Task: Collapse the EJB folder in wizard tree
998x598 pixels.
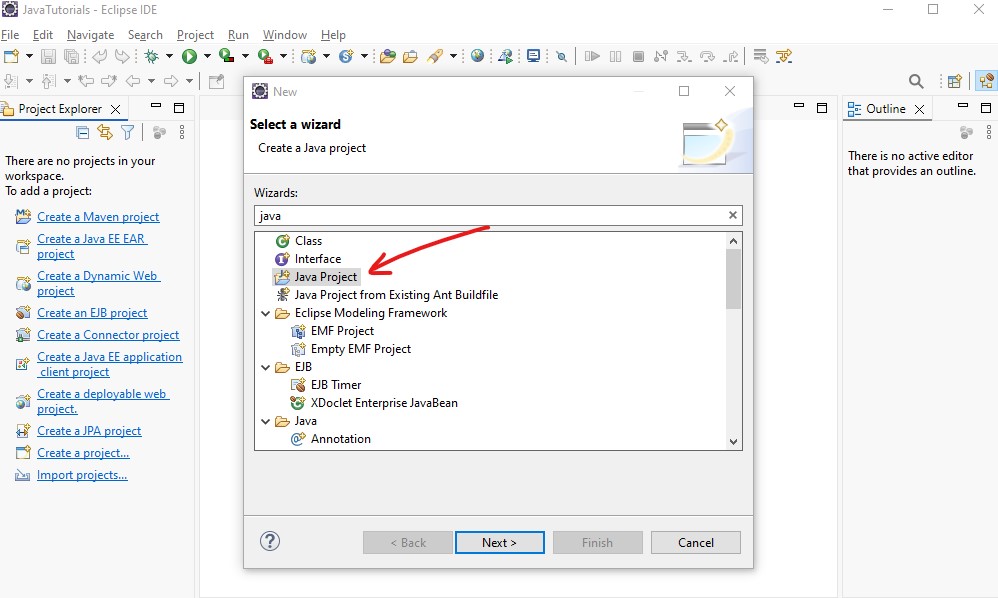Action: 265,367
